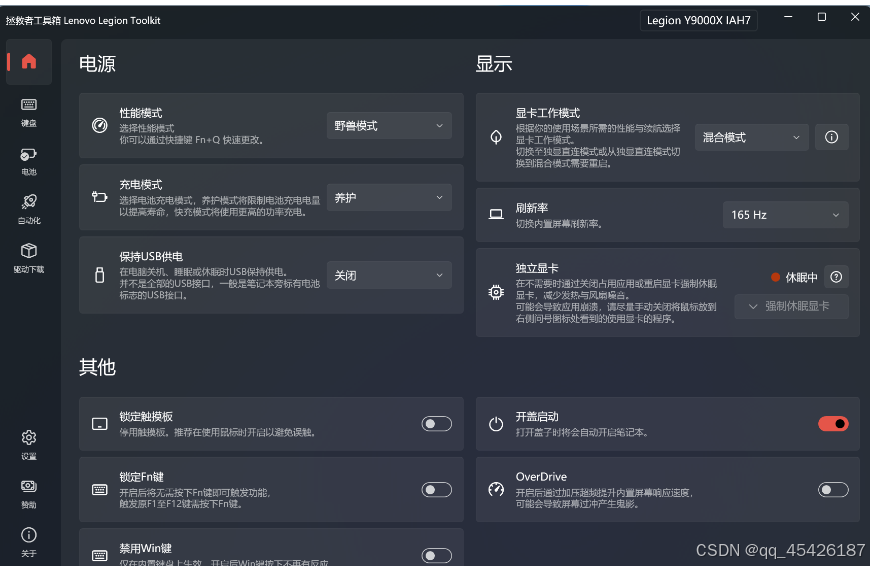Click the Legion Y9000X IAH7 device label

pos(699,21)
